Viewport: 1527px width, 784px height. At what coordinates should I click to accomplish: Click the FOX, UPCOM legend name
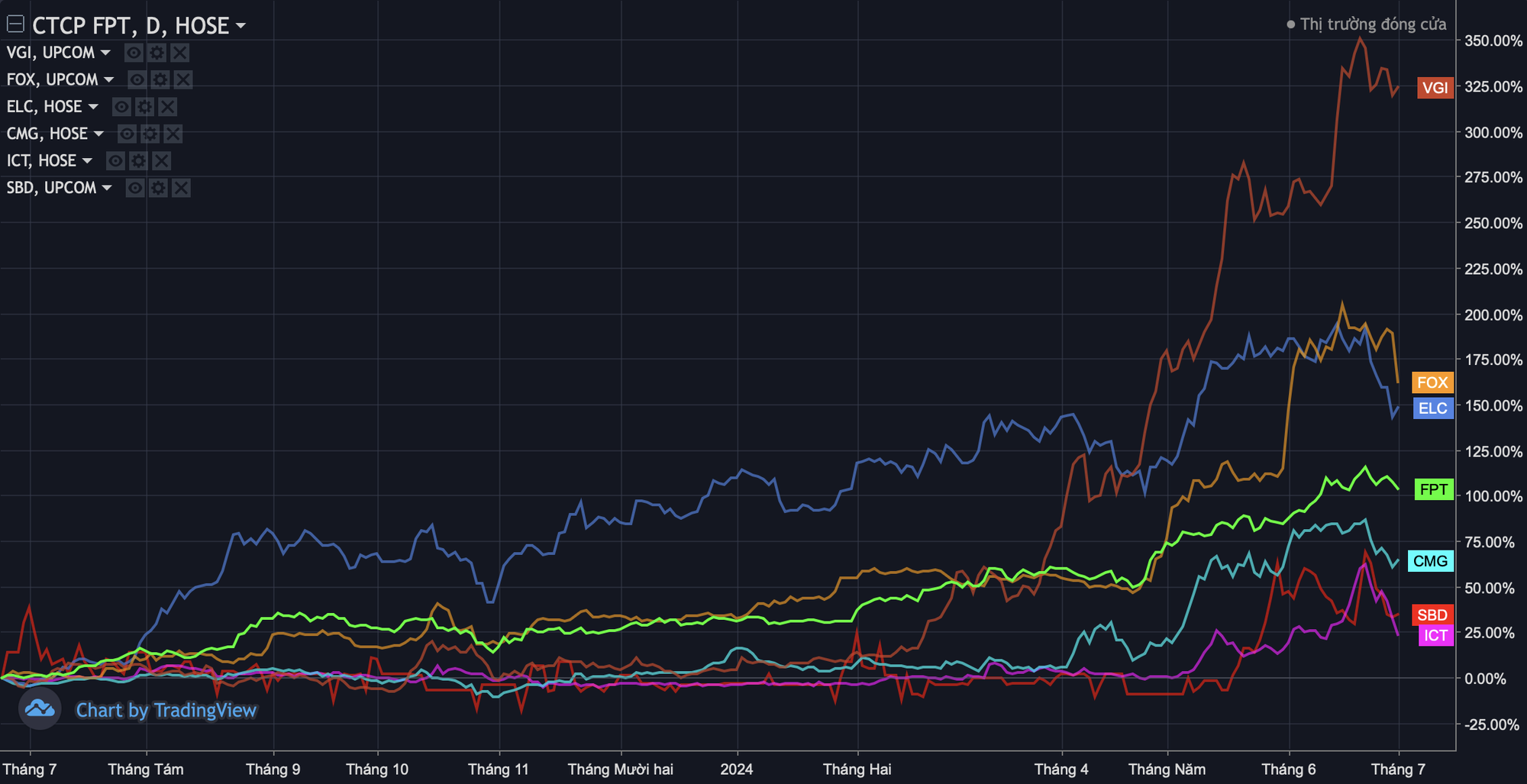pos(53,79)
